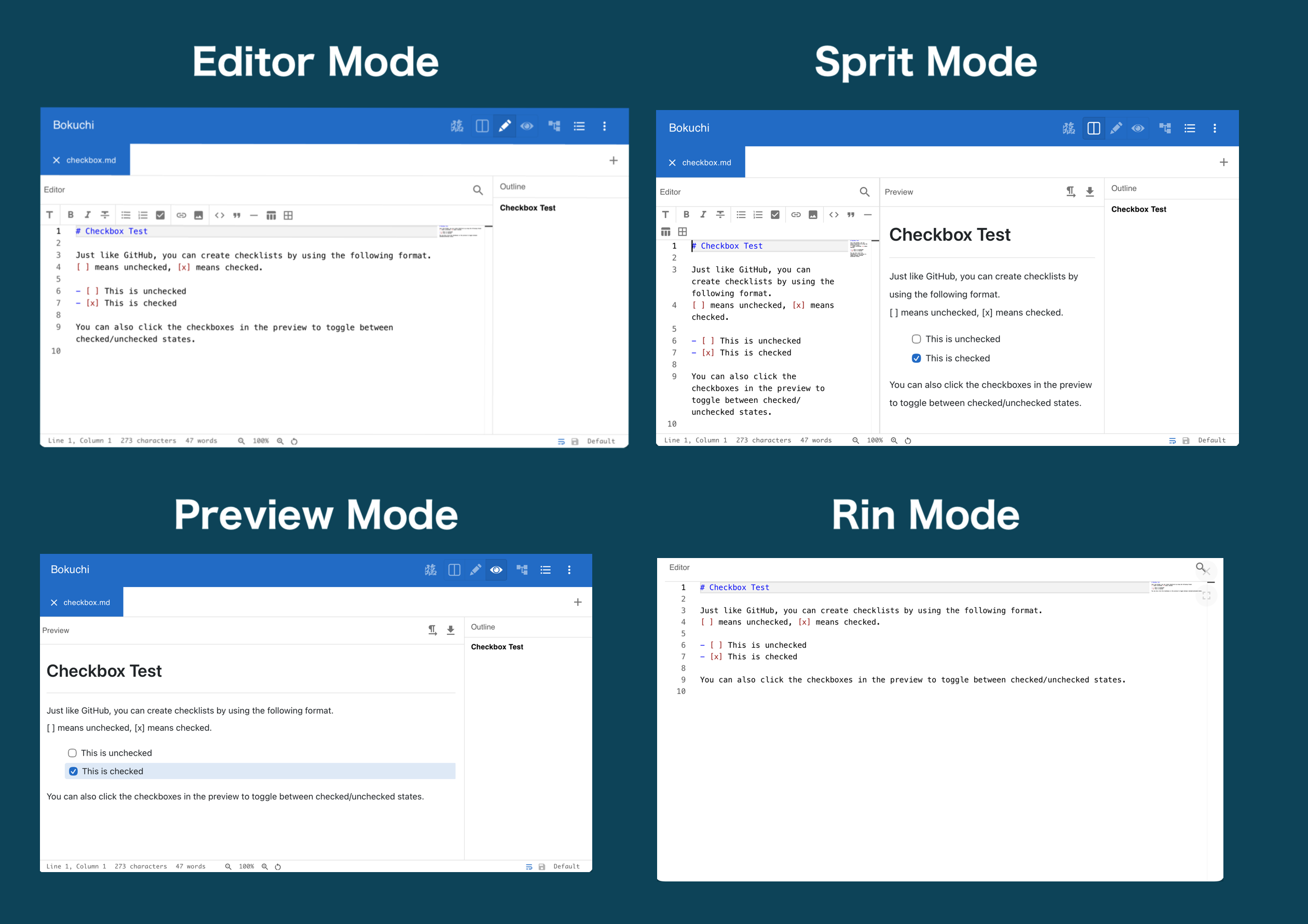Click save disk icon in Editor Mode status bar
This screenshot has height=924, width=1308.
(x=575, y=441)
